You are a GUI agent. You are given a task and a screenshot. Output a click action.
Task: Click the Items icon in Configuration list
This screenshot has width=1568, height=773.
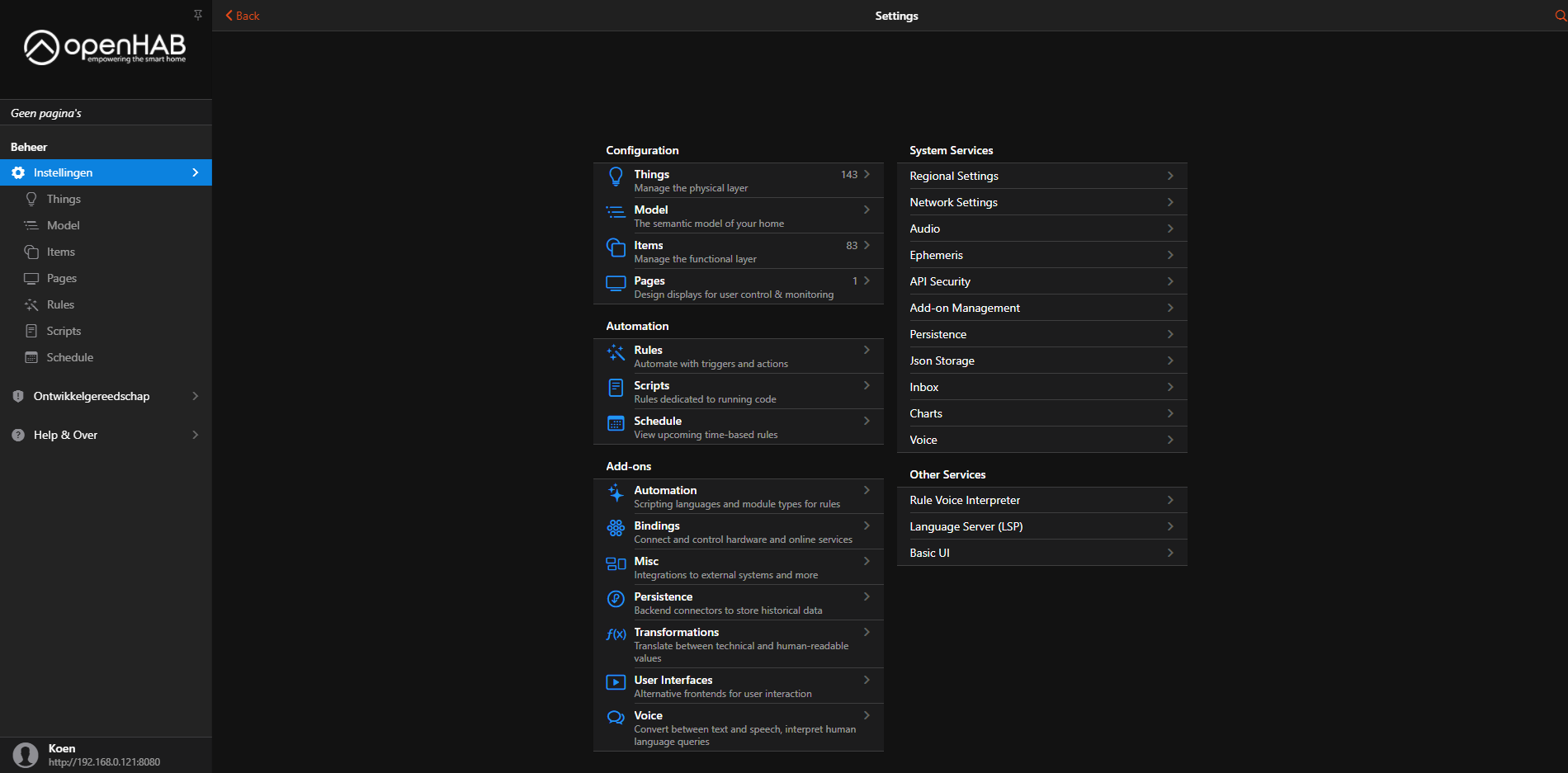pos(616,247)
